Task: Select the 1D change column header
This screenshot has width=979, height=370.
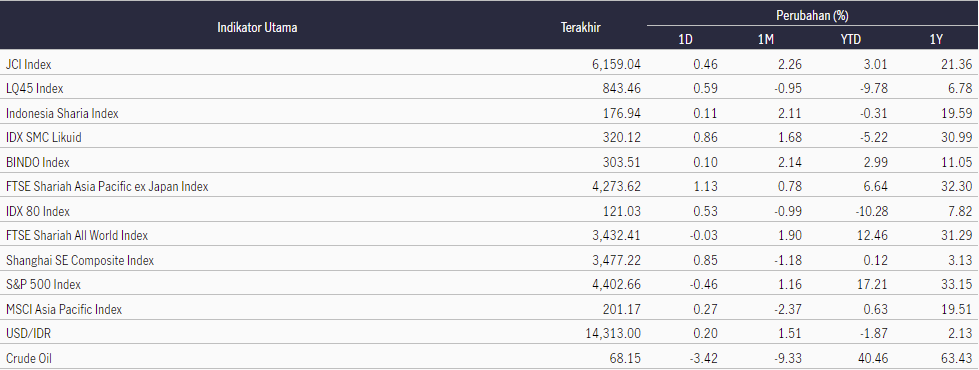Action: (x=685, y=39)
